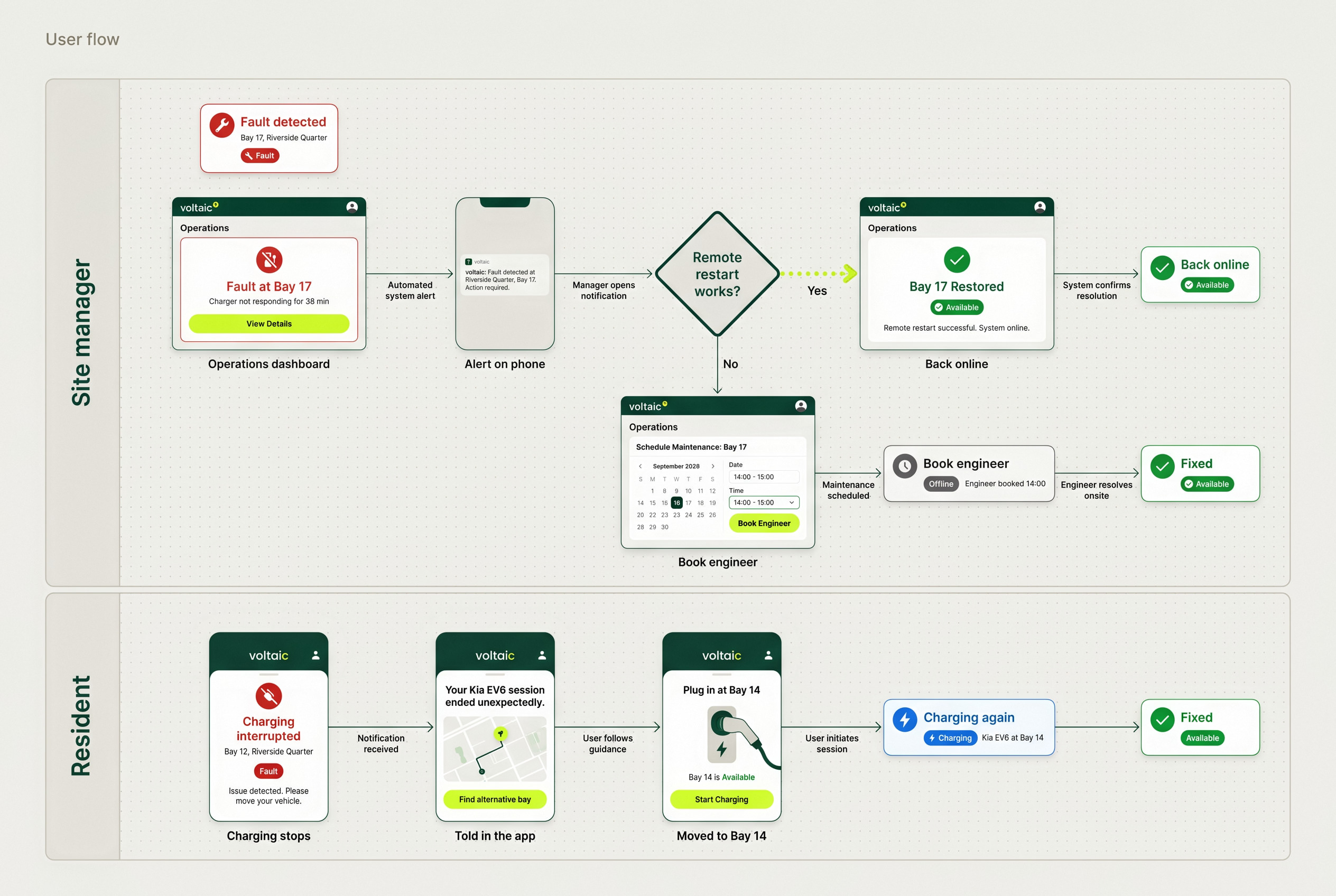Open the Time dropdown showing 14:00 - 15:00
Image resolution: width=1336 pixels, height=896 pixels.
(764, 503)
